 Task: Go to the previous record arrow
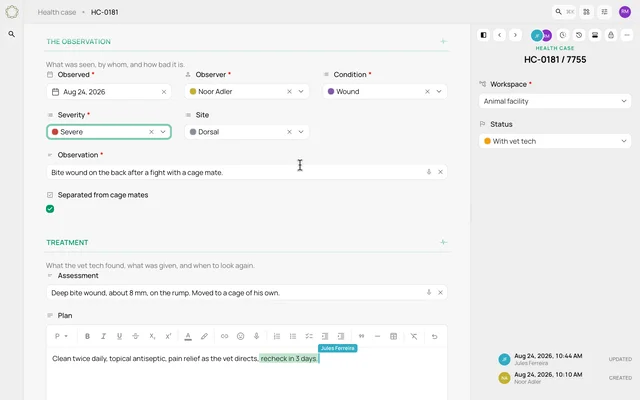(500, 35)
